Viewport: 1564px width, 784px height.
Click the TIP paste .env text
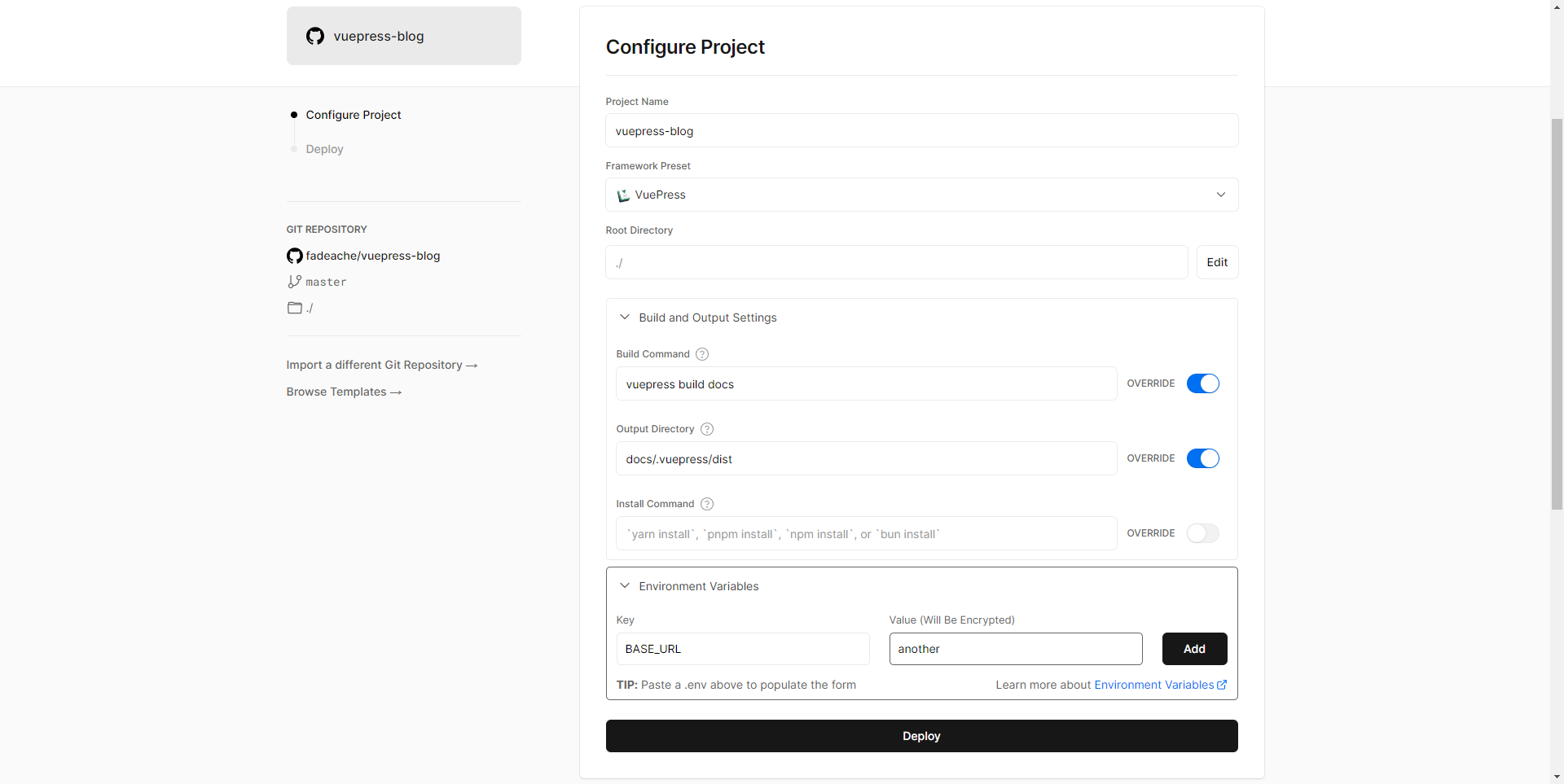coord(736,685)
